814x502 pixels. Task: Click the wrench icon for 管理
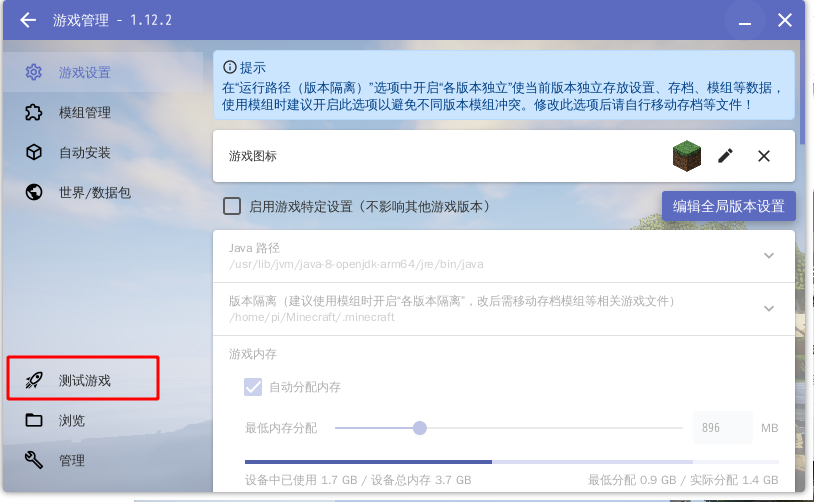point(34,460)
